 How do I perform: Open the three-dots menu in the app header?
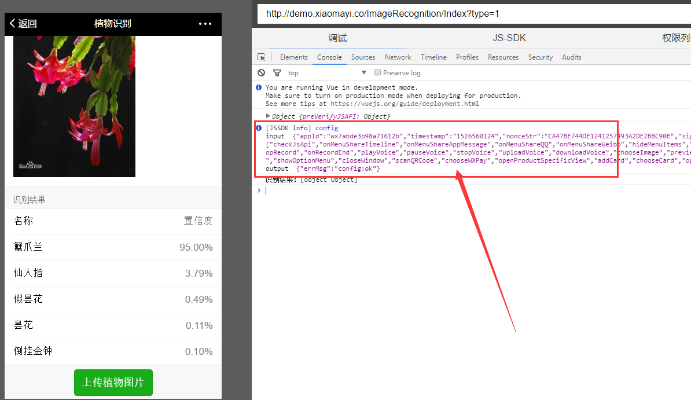click(x=205, y=23)
